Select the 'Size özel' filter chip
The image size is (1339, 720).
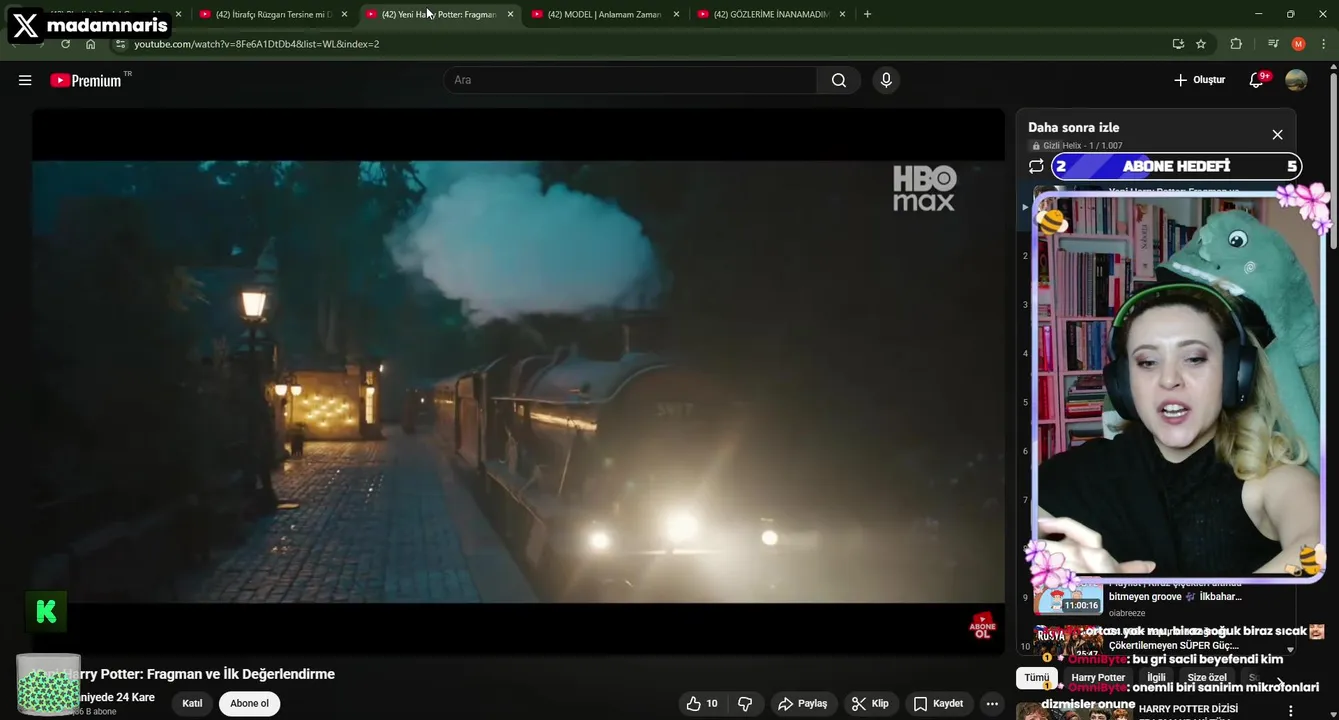(1207, 678)
